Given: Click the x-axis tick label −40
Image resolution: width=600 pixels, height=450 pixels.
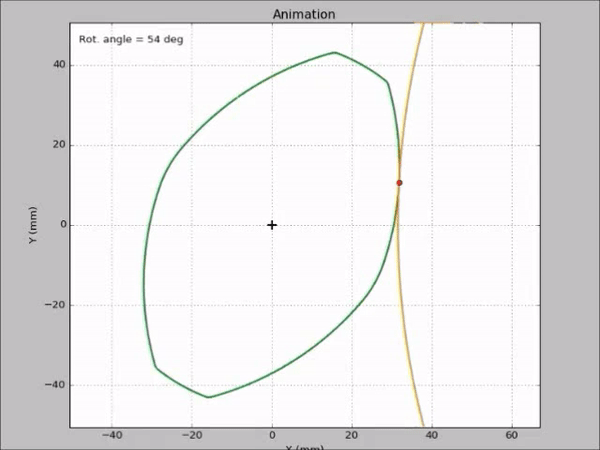Looking at the screenshot, I should [x=112, y=435].
